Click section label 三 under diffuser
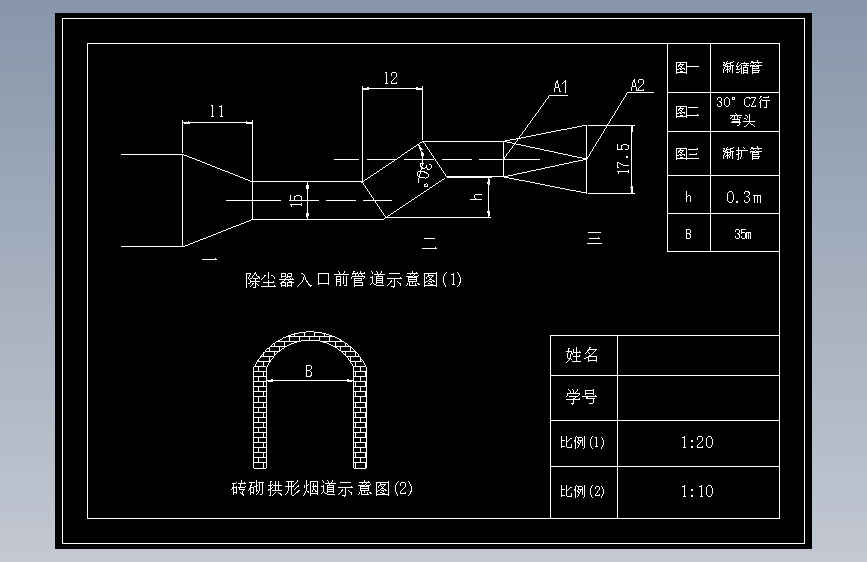The height and width of the screenshot is (562, 867). coord(594,238)
